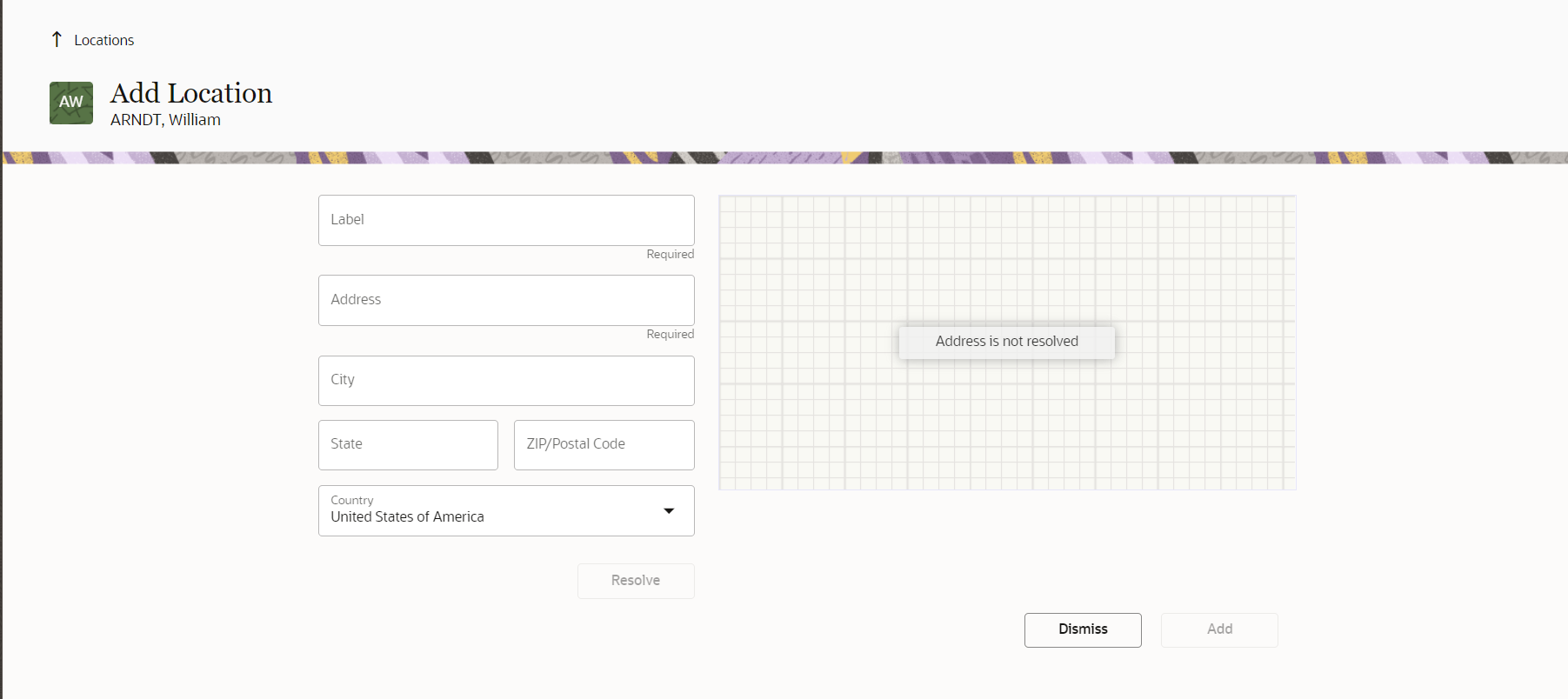
Task: Expand the Country dropdown arrow
Action: pyautogui.click(x=669, y=510)
